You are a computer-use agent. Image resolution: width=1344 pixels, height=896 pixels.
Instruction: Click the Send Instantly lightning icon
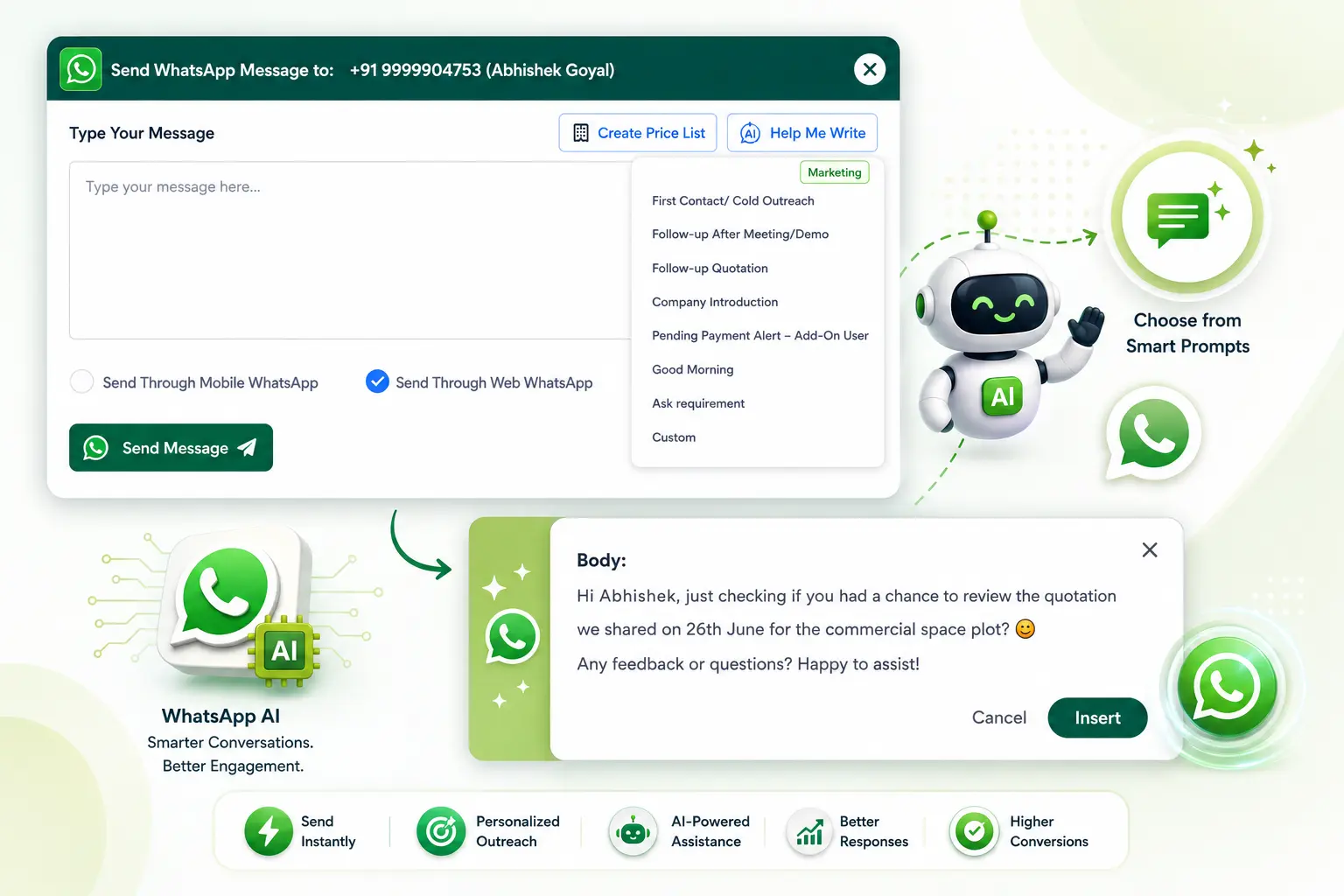[x=269, y=831]
